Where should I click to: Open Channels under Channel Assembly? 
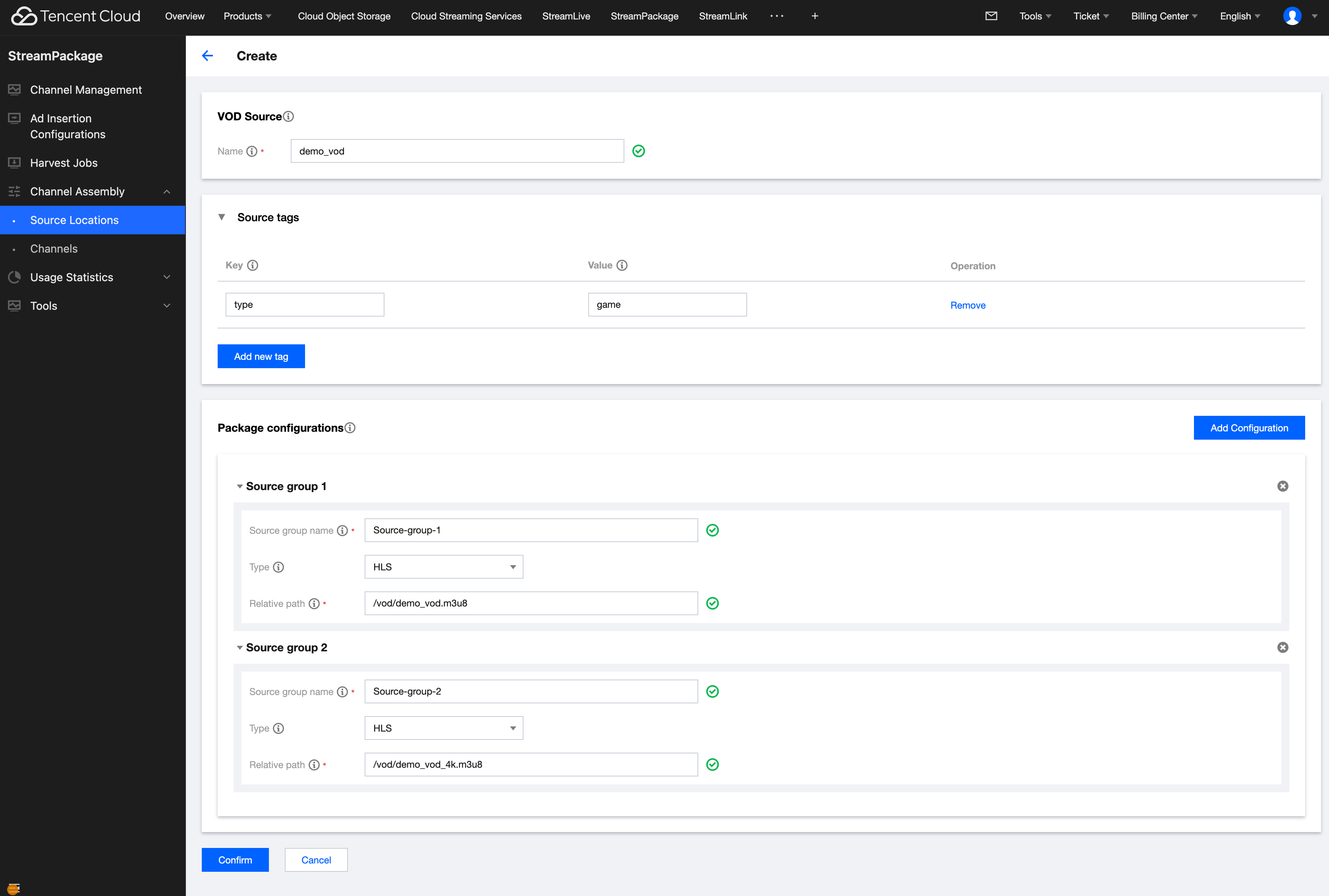[x=54, y=249]
